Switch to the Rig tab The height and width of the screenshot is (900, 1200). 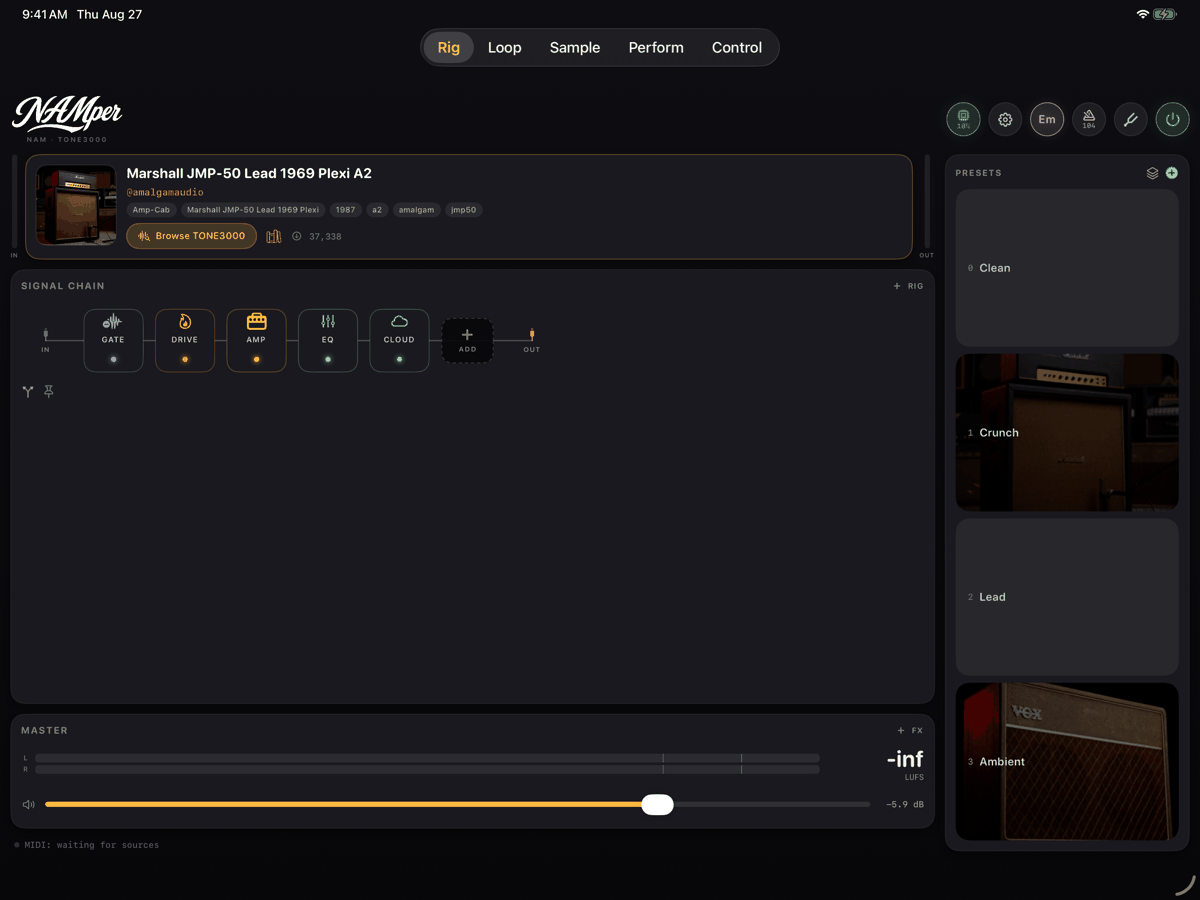tap(449, 48)
